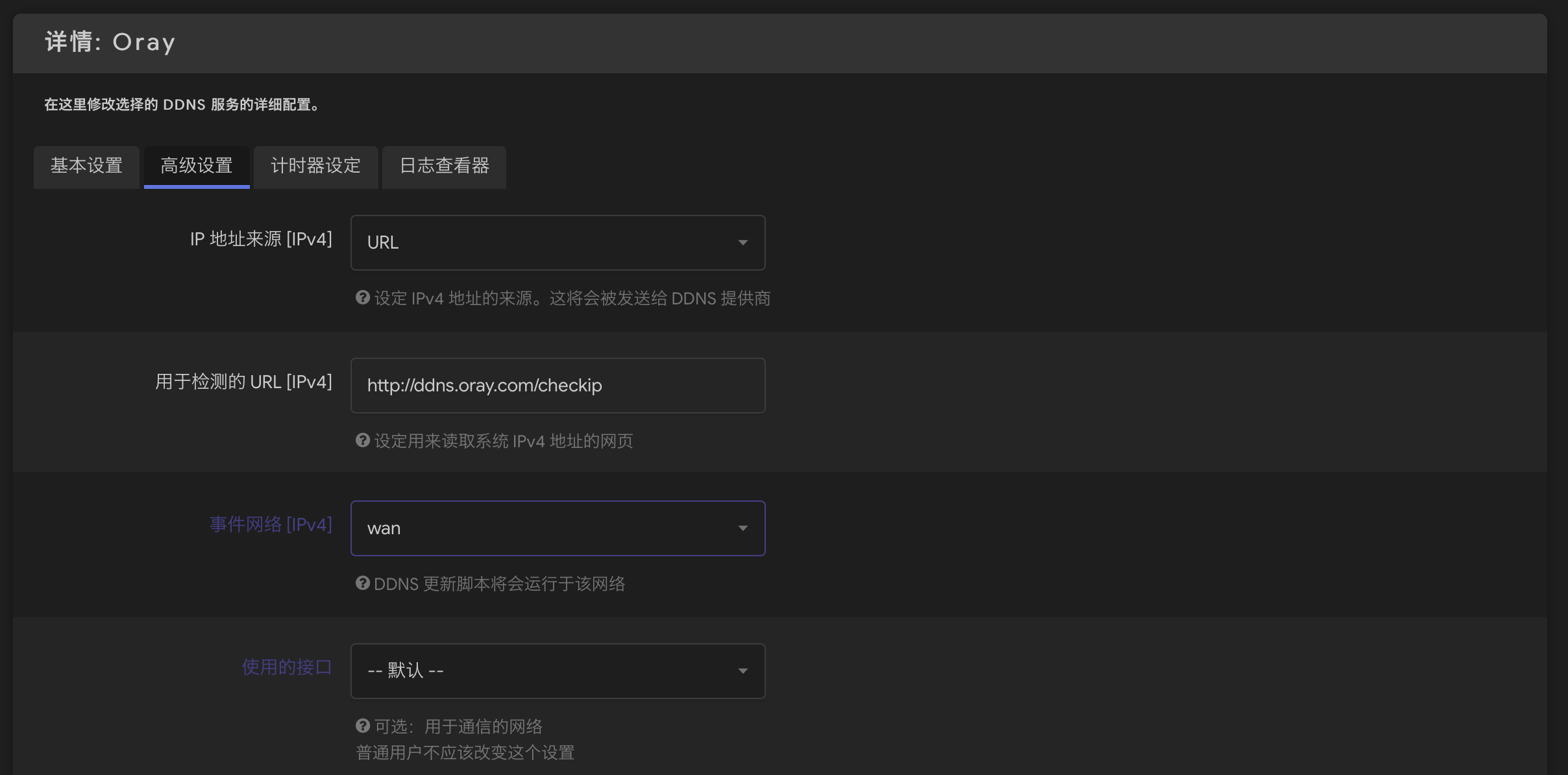Click the 详情: Oray heading
Viewport: 1568px width, 775px height.
110,42
